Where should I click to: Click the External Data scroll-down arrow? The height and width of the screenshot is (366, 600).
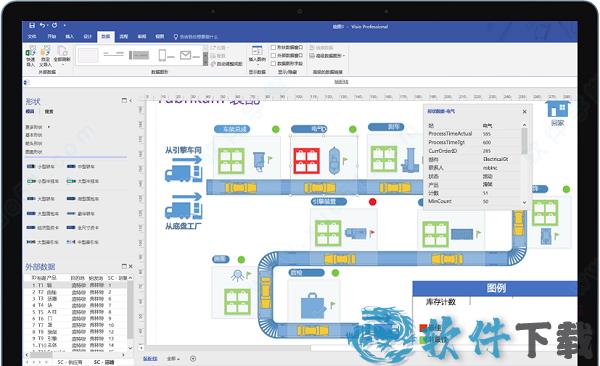pyautogui.click(x=130, y=348)
